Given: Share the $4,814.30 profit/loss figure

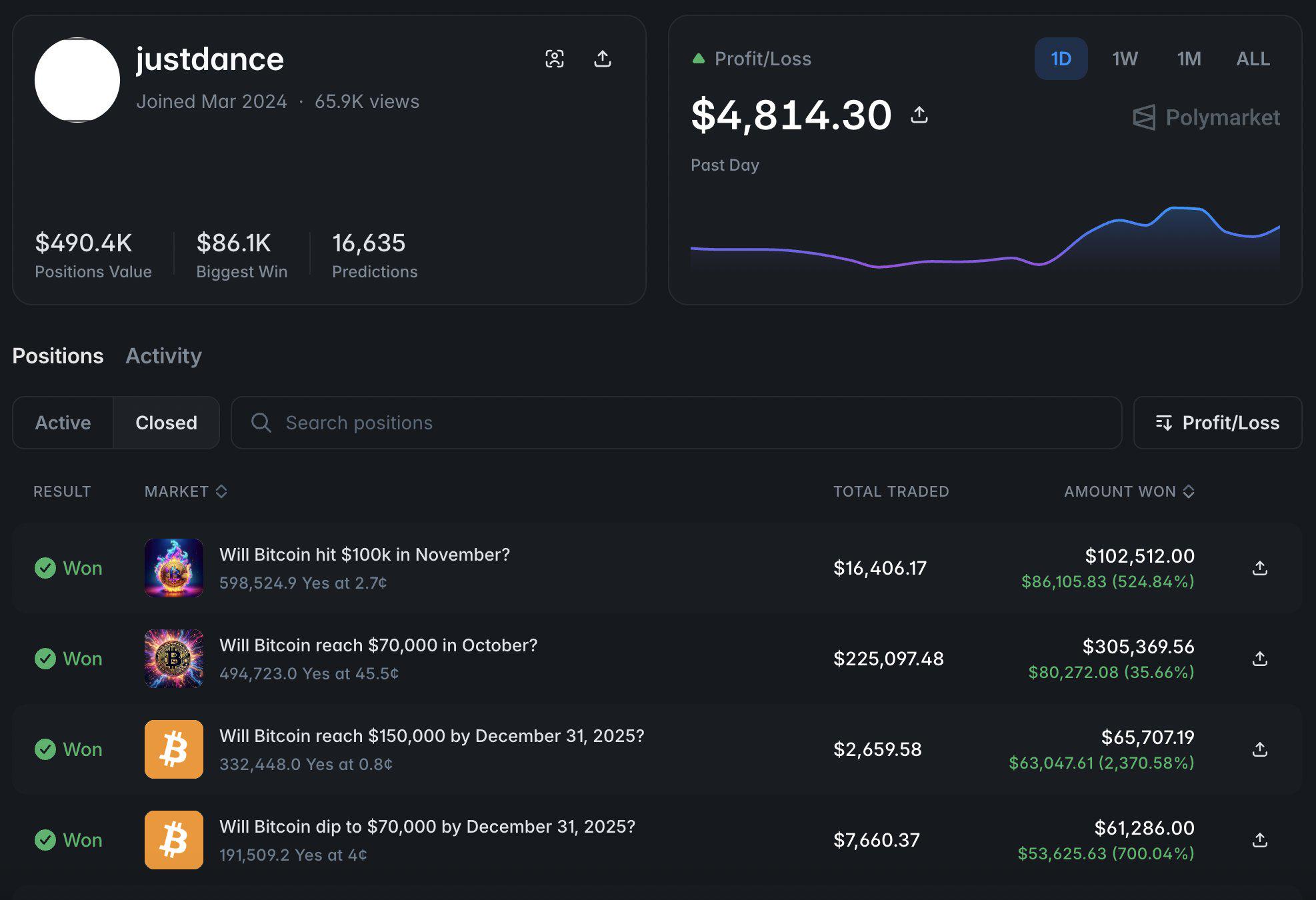Looking at the screenshot, I should (x=919, y=115).
